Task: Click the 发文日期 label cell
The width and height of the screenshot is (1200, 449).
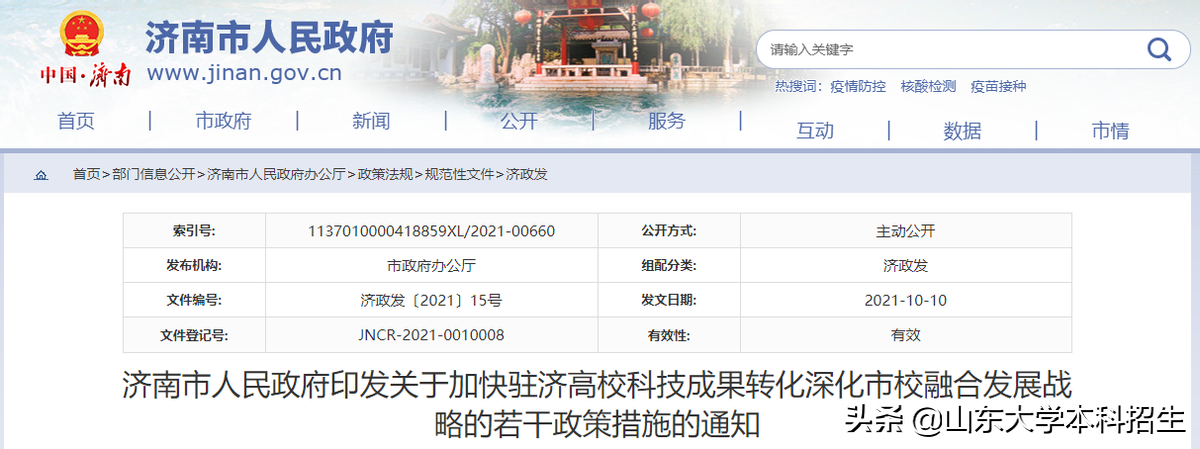Action: tap(669, 300)
